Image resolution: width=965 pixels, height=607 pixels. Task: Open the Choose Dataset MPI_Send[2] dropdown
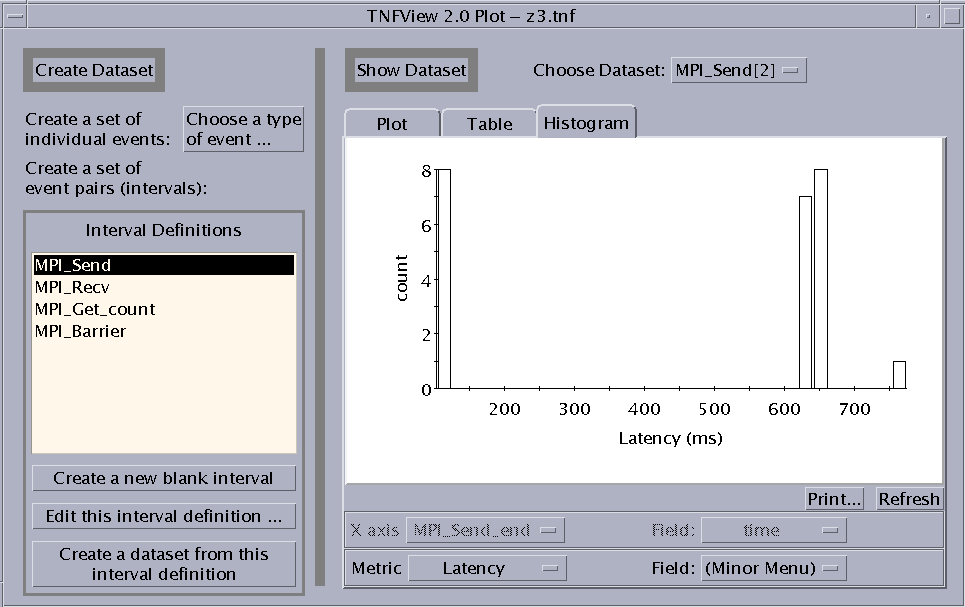pos(739,70)
